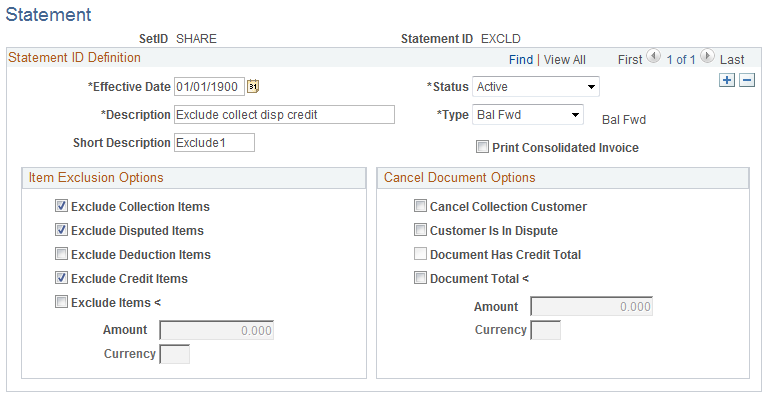Delete the row with minus icon
Screen dimensions: 766x396
coord(747,80)
